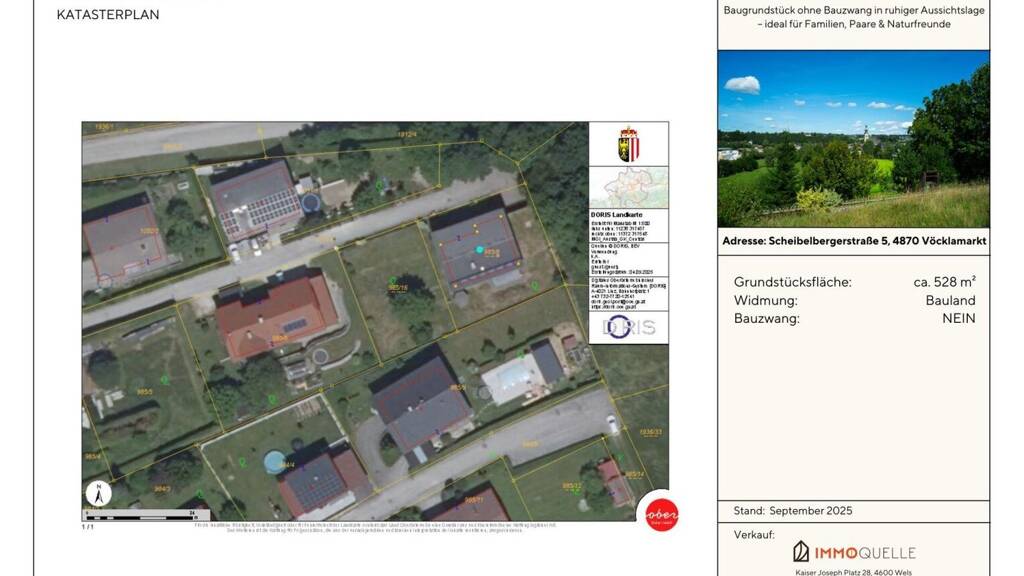The width and height of the screenshot is (1024, 576).
Task: Click the Bauzwang 'NEIN' value
Action: click(x=958, y=318)
